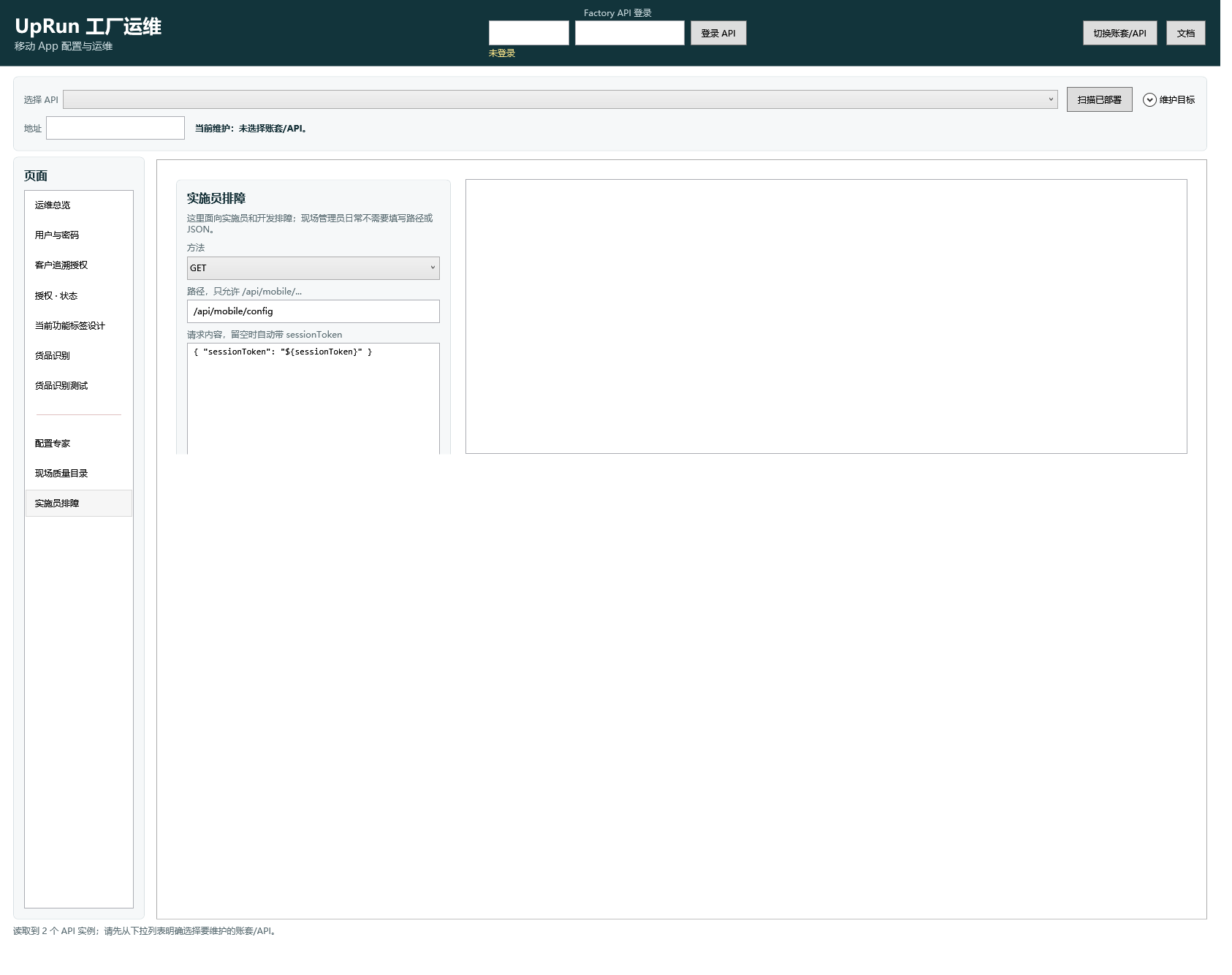Go to 当前功能标签设计 page
Viewport: 1232px width, 975px height.
[79, 326]
